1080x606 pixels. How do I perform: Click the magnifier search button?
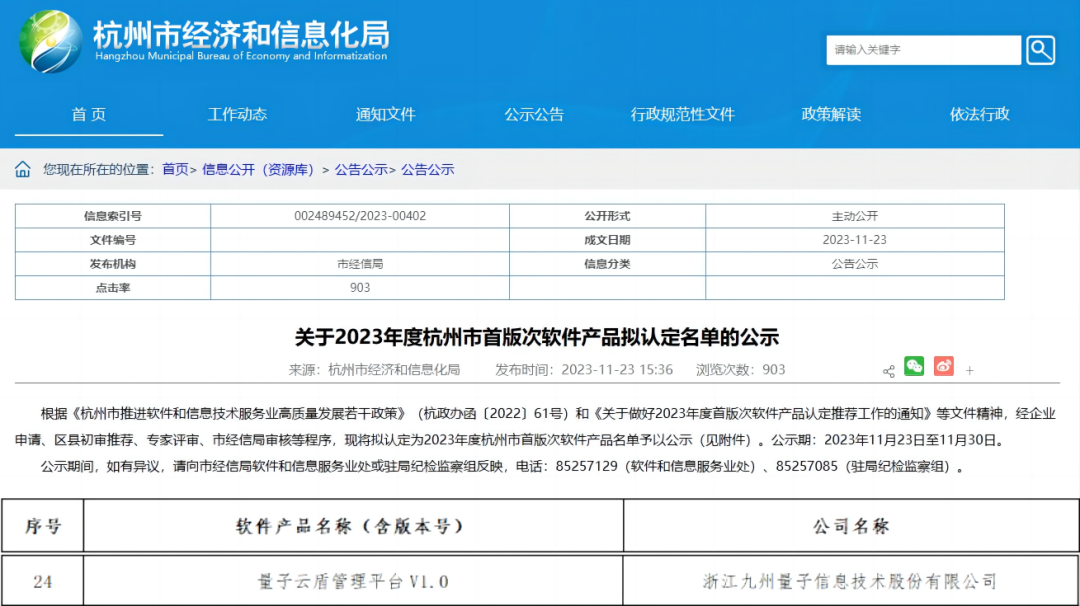[x=1041, y=50]
